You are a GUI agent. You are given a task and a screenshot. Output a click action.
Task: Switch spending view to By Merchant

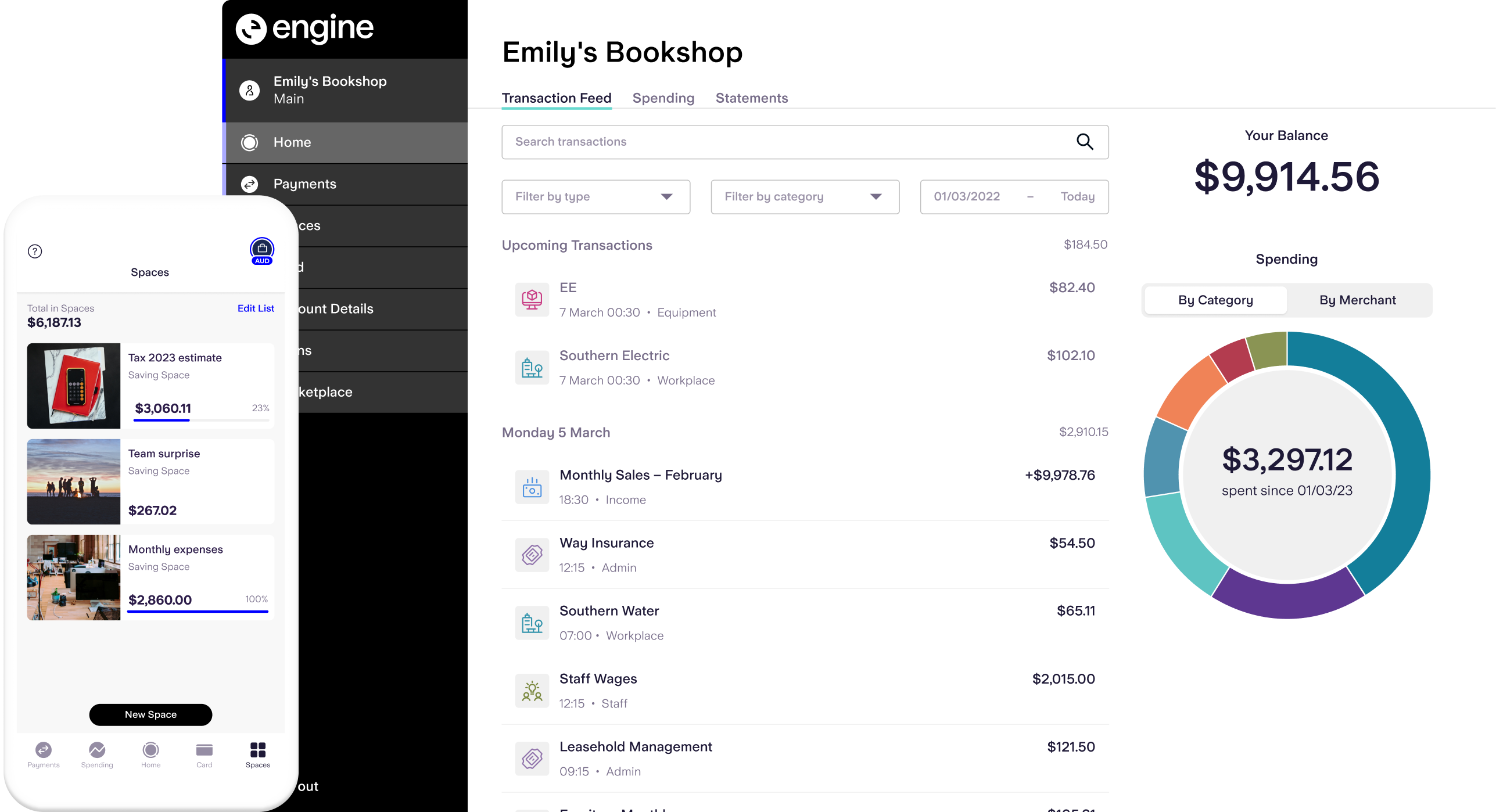pyautogui.click(x=1358, y=300)
